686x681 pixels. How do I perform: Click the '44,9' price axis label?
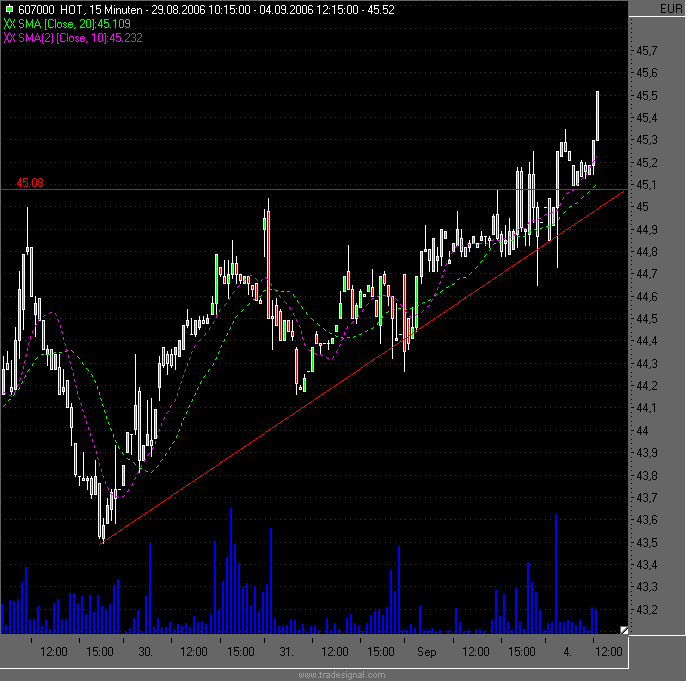tap(647, 229)
